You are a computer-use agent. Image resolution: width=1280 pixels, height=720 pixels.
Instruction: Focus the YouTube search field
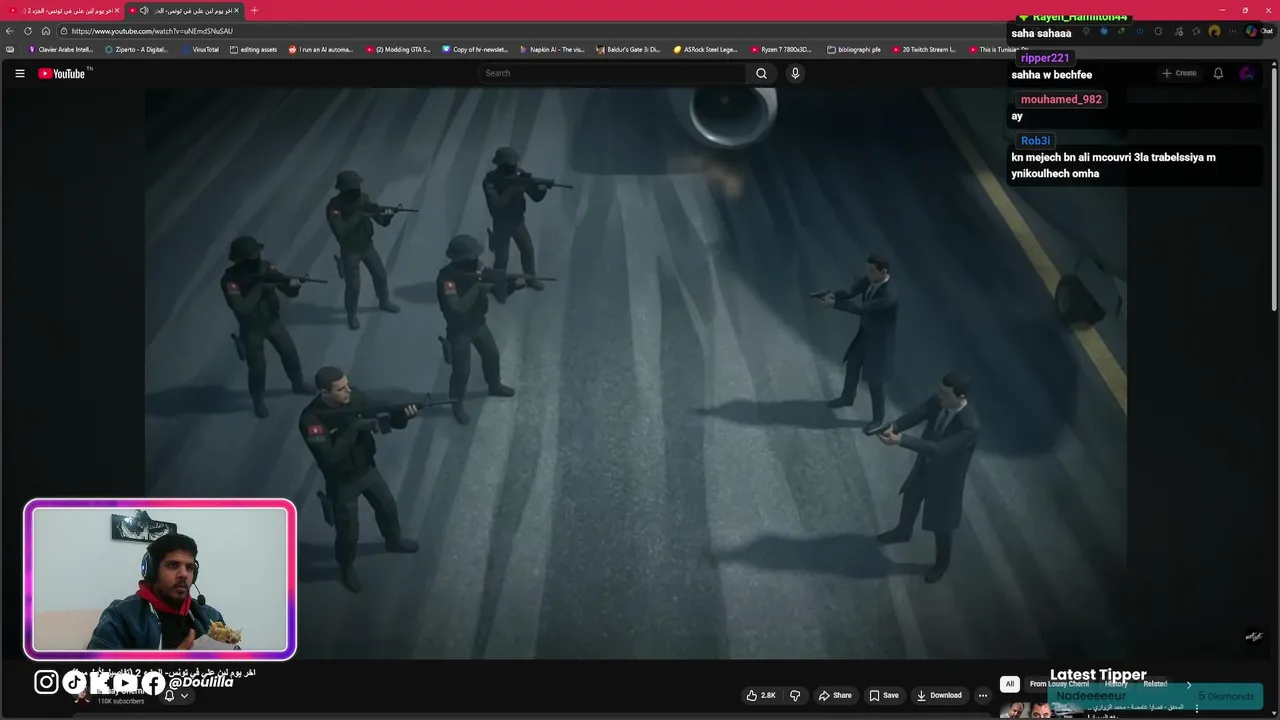[x=612, y=73]
